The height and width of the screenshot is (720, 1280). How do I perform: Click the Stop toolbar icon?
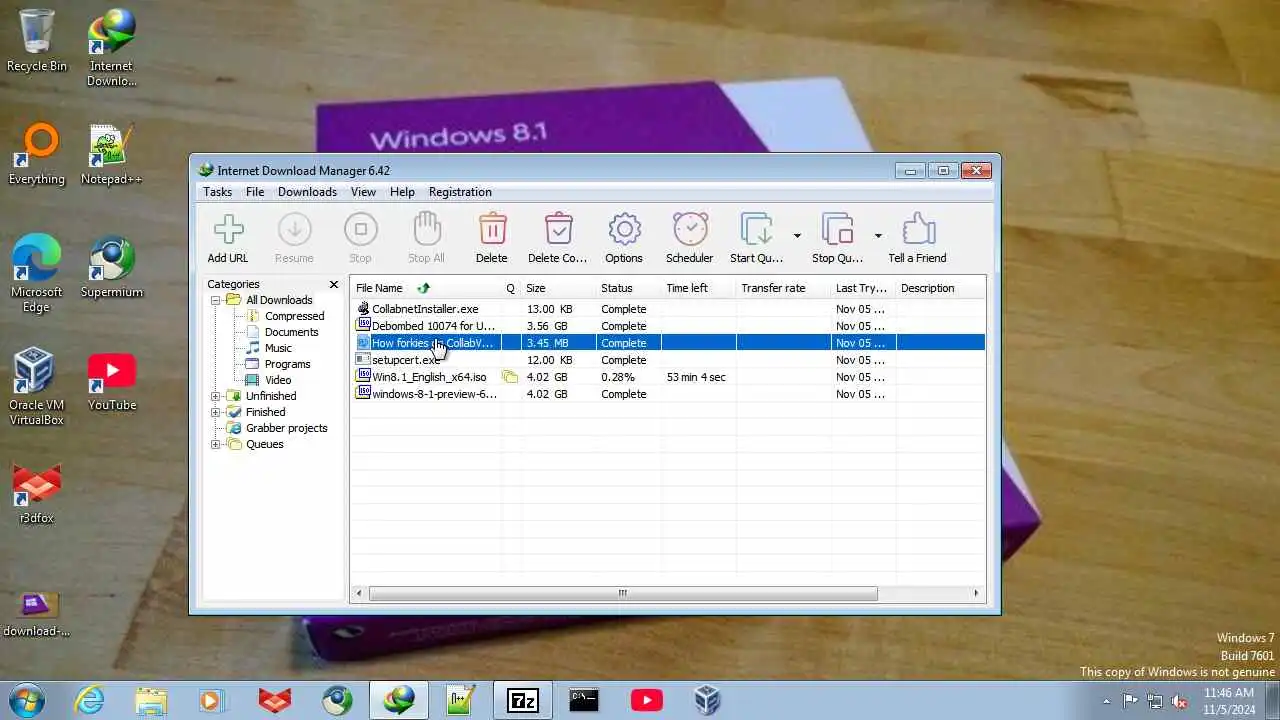coord(360,230)
